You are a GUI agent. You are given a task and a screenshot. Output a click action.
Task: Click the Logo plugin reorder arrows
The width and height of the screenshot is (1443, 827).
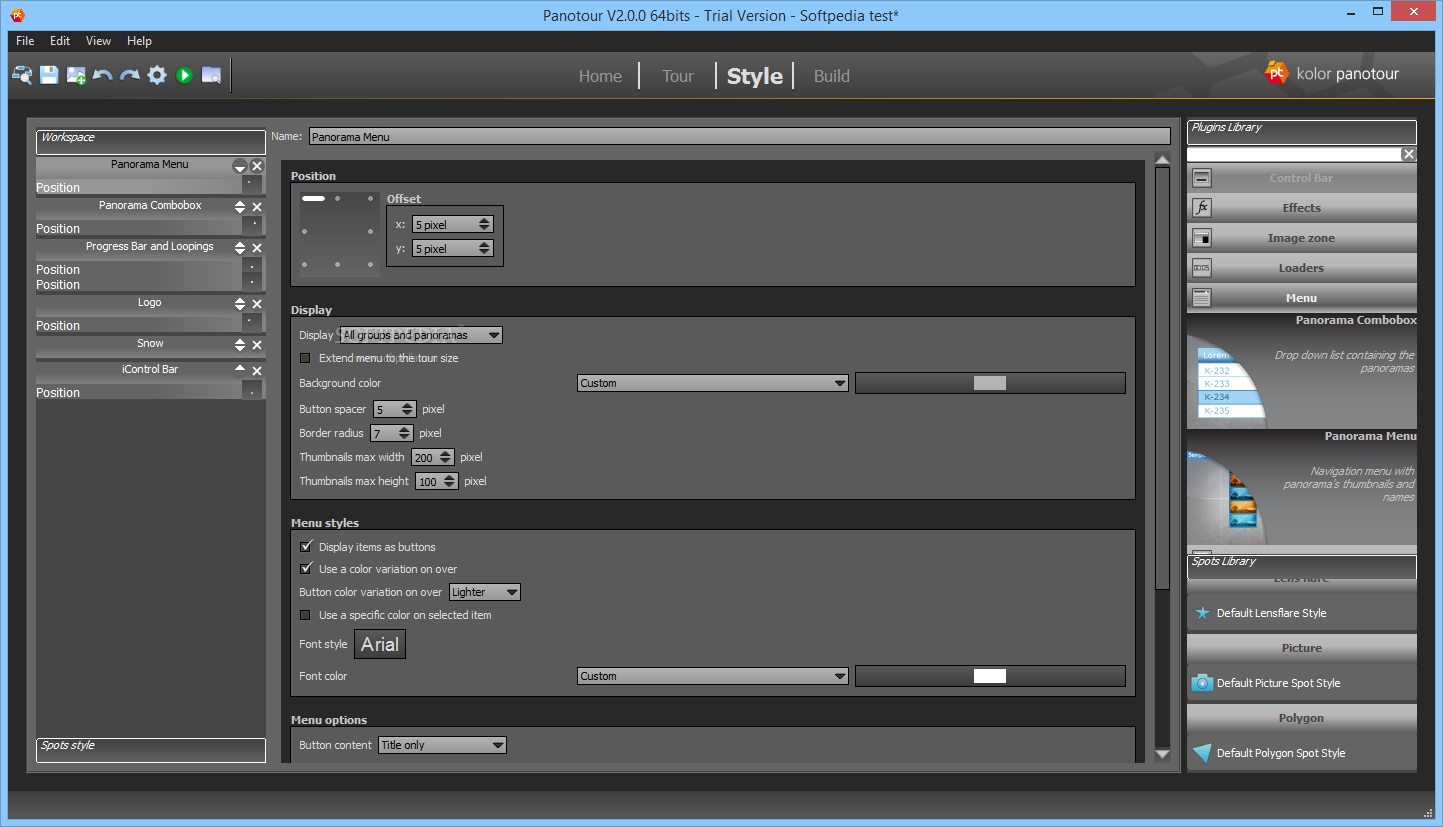pos(240,304)
